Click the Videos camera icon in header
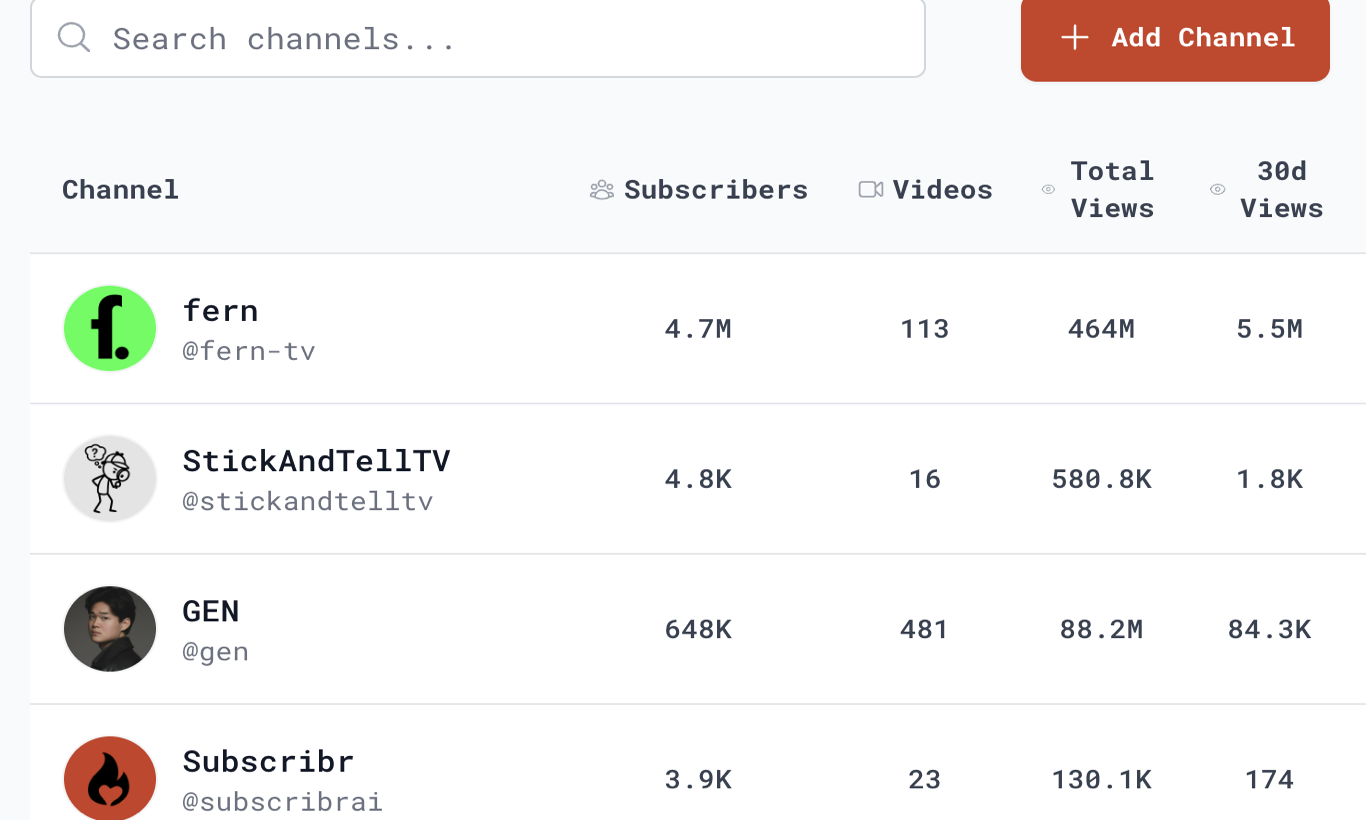The height and width of the screenshot is (820, 1366). [870, 189]
